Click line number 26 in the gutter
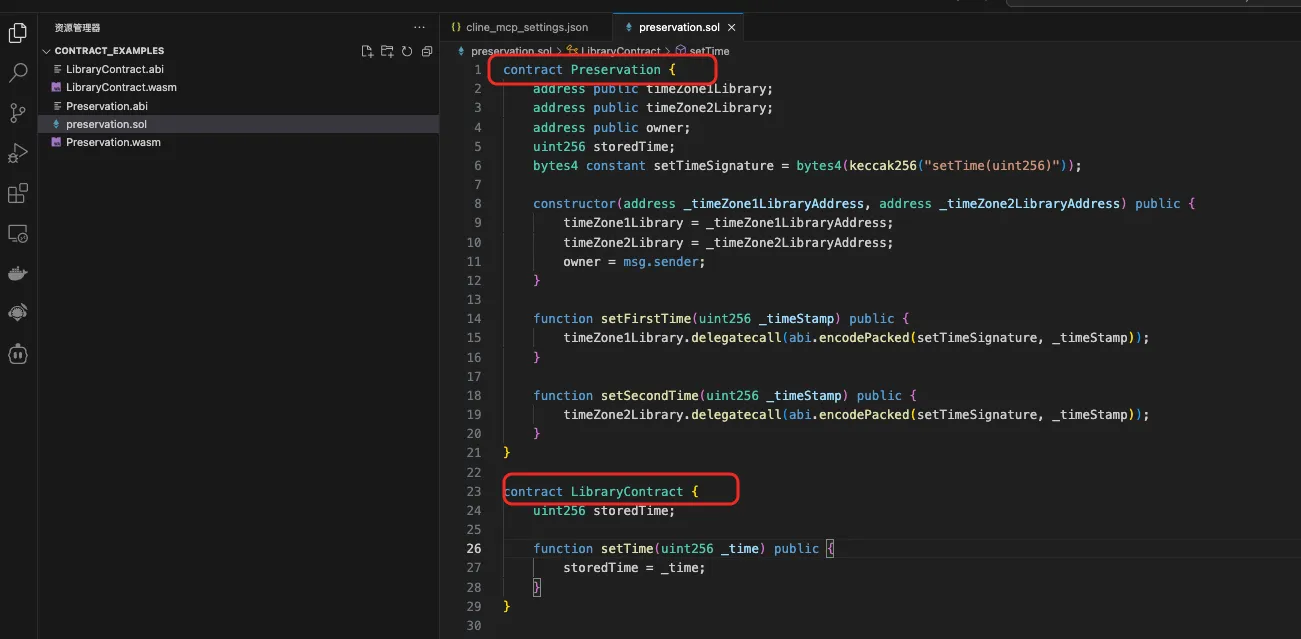This screenshot has height=639, width=1301. [474, 548]
